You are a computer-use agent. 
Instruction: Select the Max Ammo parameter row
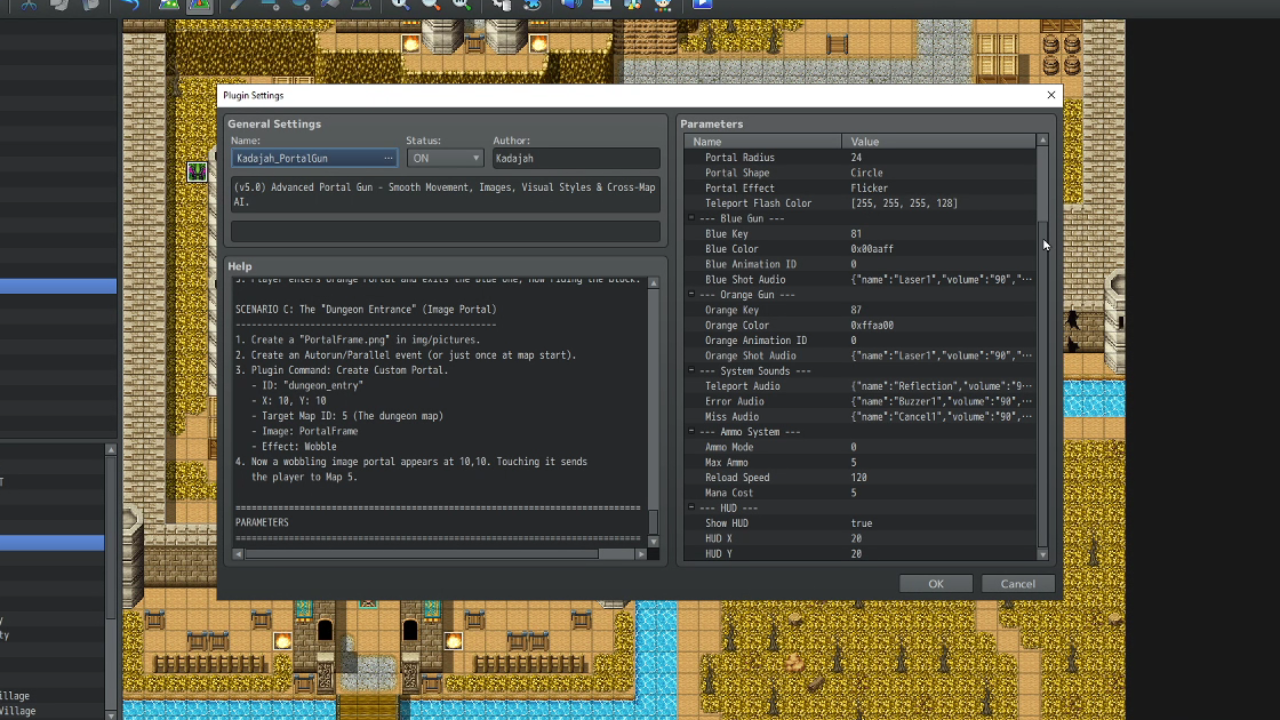coord(860,462)
